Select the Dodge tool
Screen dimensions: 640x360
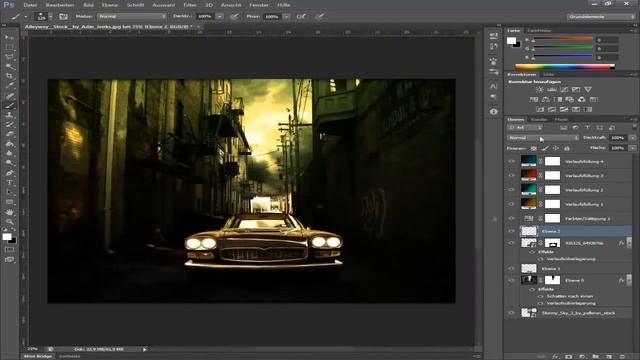click(9, 163)
